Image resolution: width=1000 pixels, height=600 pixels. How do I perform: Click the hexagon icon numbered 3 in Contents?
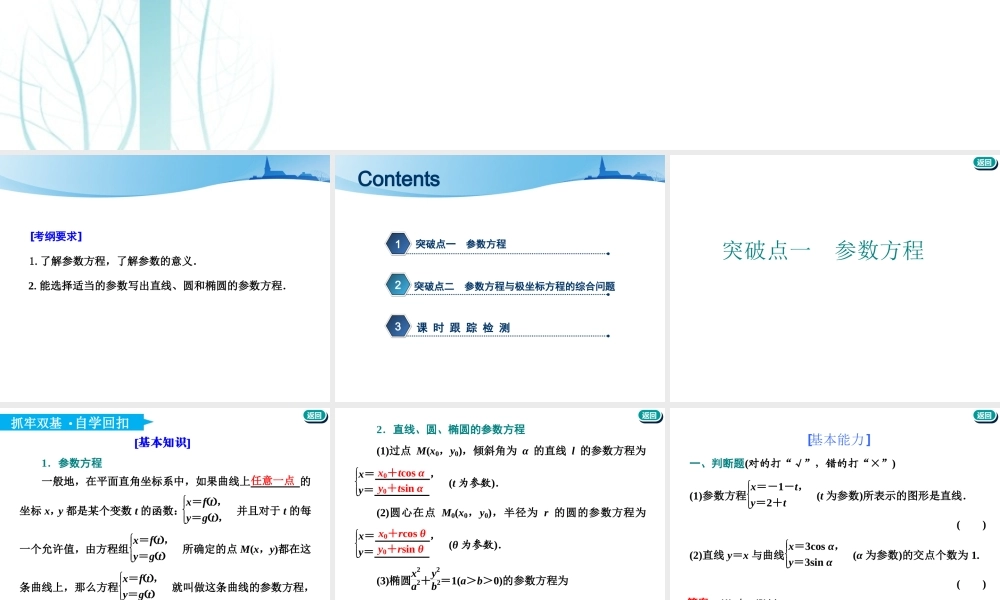[397, 325]
